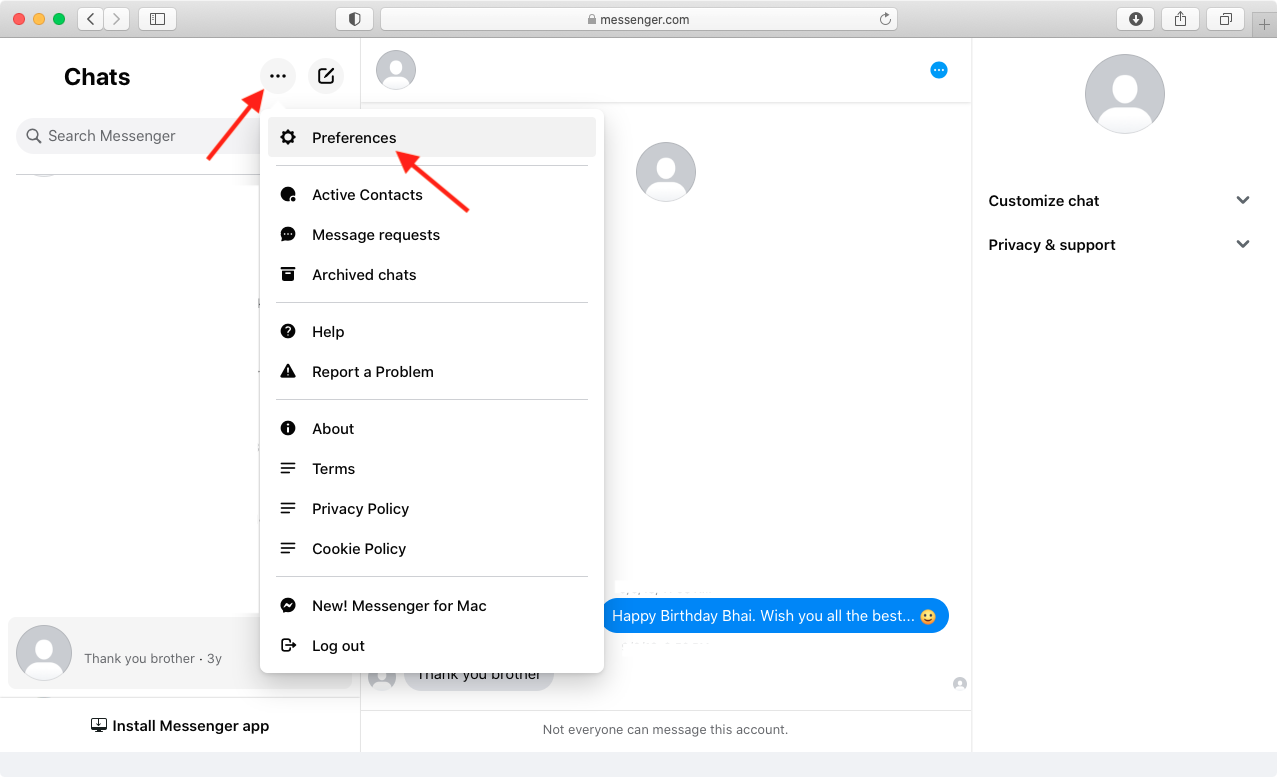
Task: Choose Active Contacts from the menu
Action: [x=432, y=194]
